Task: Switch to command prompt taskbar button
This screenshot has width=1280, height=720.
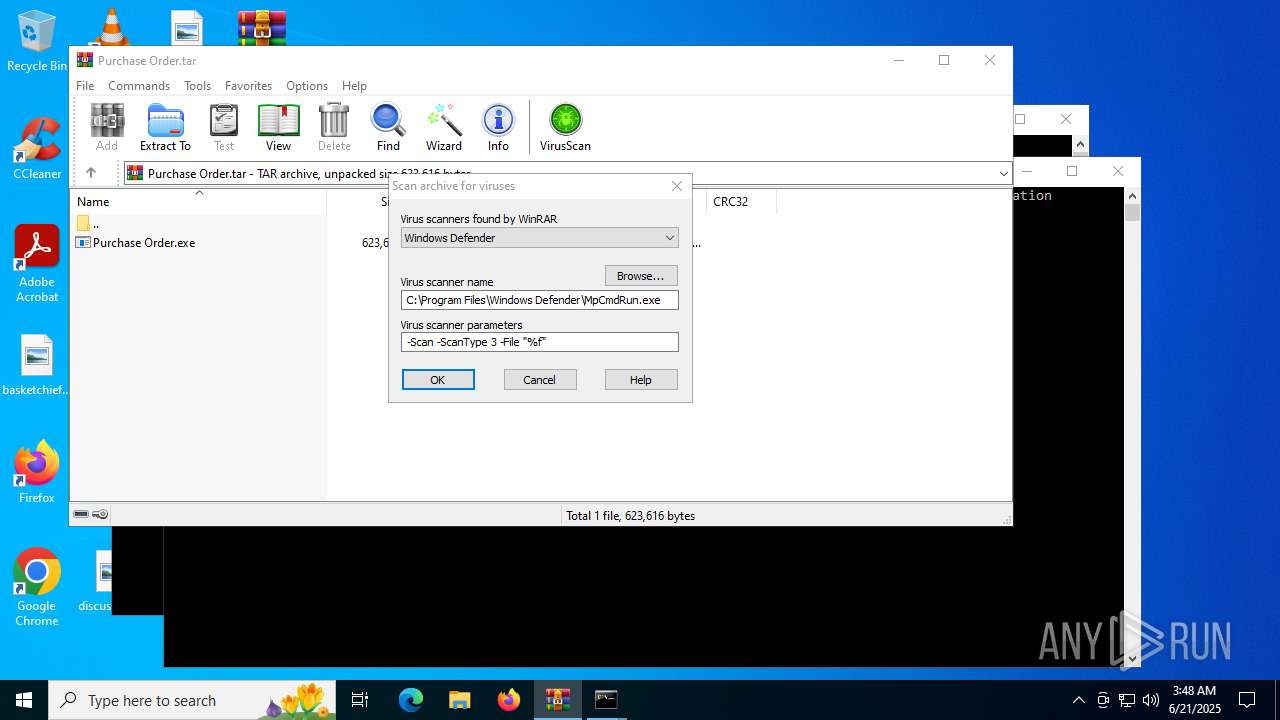Action: 606,700
